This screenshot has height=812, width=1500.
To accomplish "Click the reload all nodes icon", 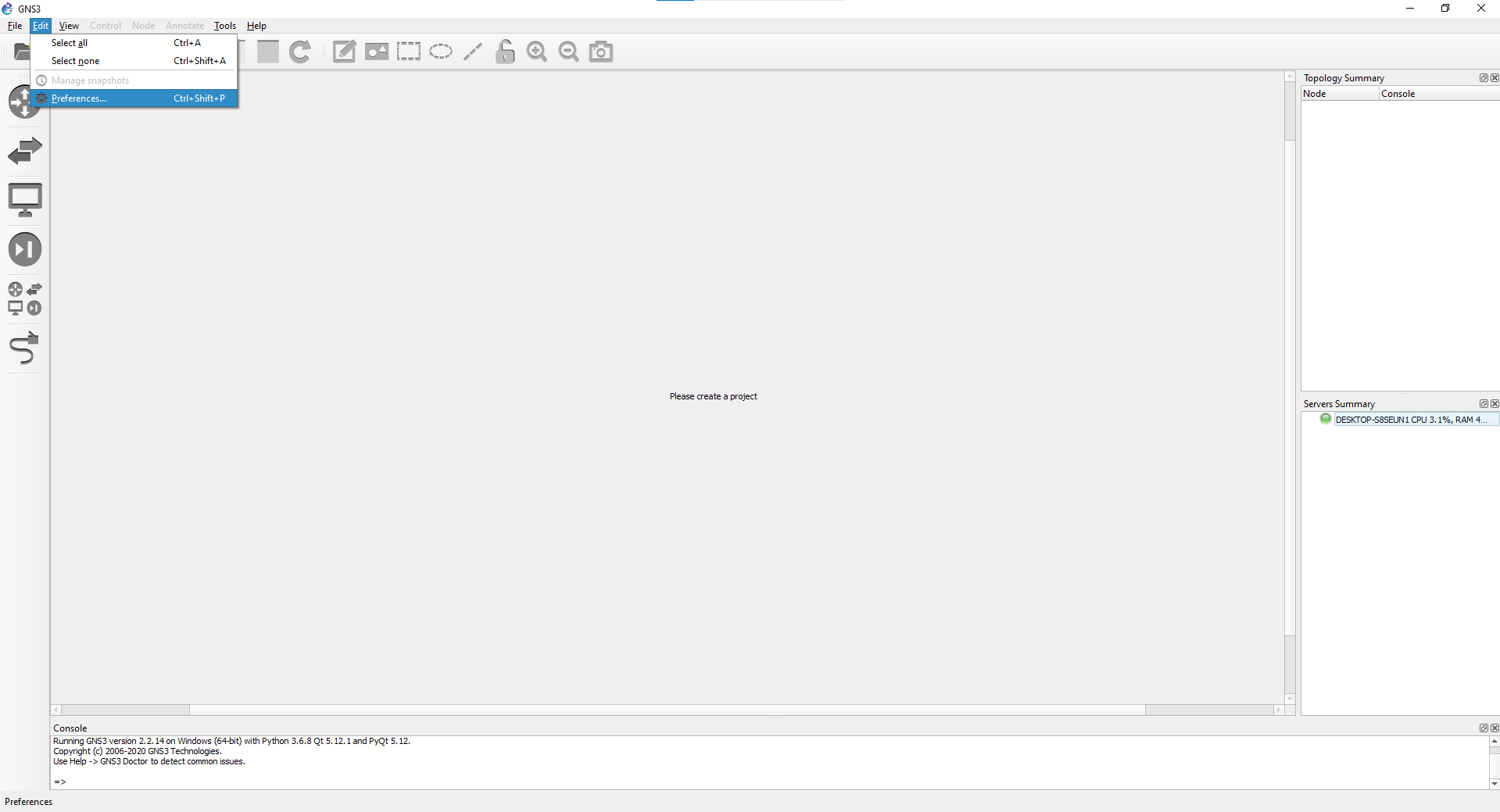I will pyautogui.click(x=300, y=52).
